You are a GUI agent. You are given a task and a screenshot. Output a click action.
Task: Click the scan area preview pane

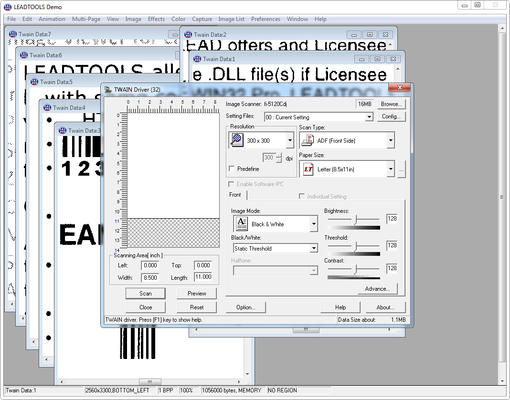point(173,180)
